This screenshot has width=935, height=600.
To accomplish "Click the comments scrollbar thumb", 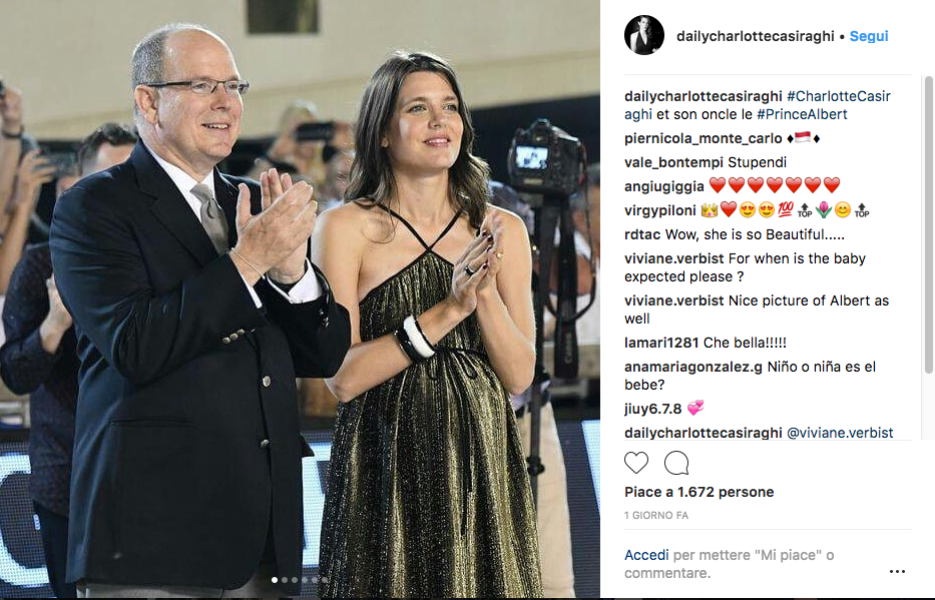I will pyautogui.click(x=928, y=224).
